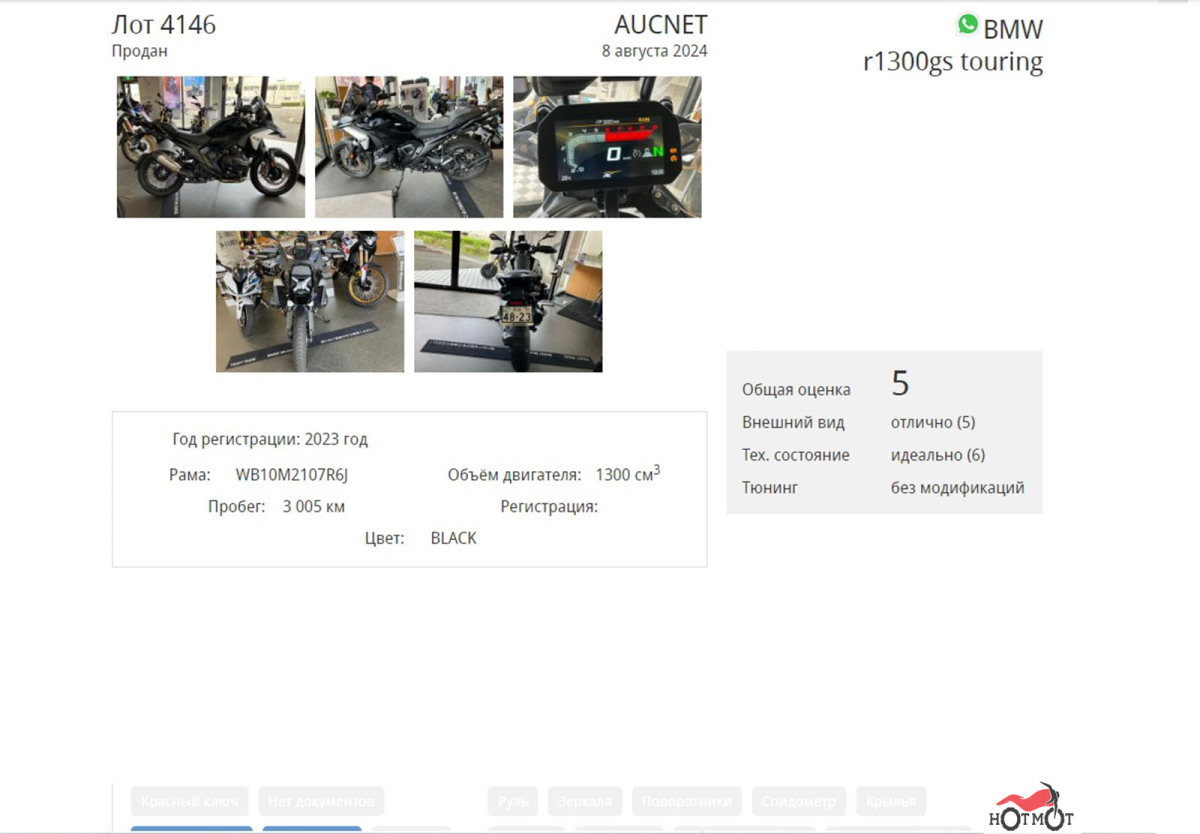Click the WhatsApp icon next to BMW
Image resolution: width=1200 pixels, height=834 pixels.
coord(967,24)
